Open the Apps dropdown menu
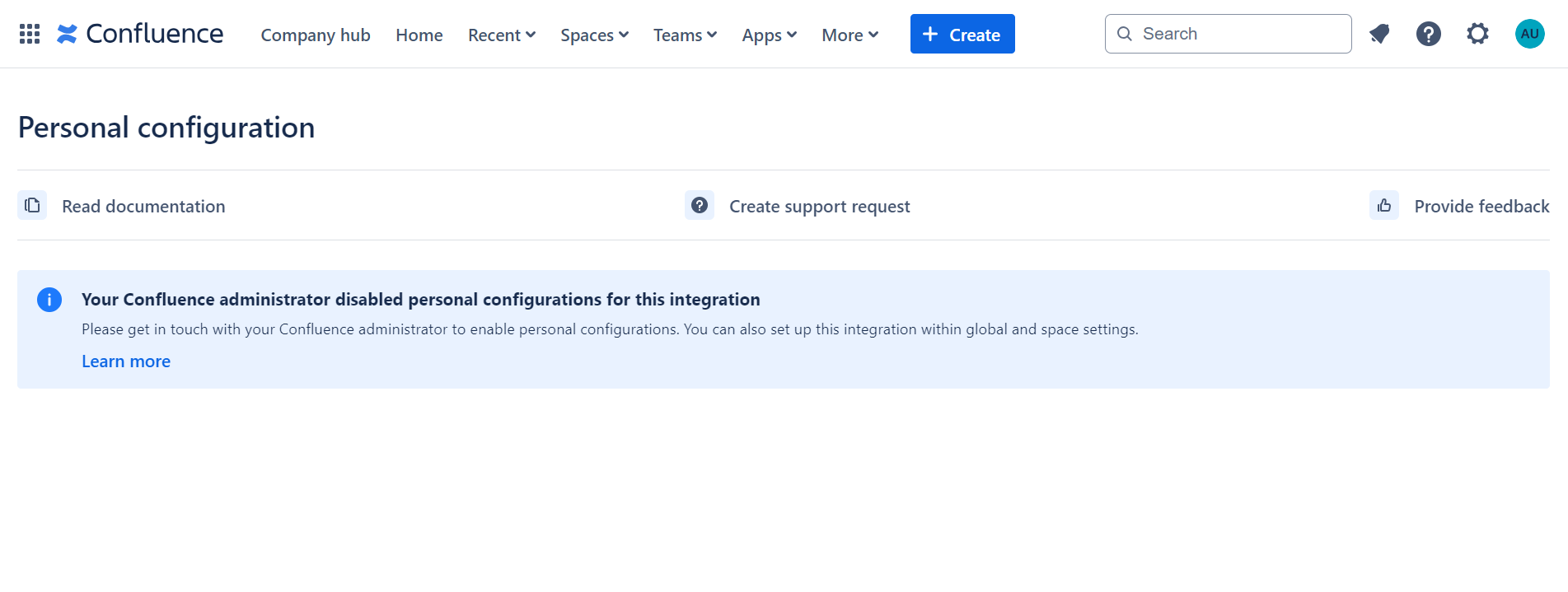The width and height of the screenshot is (1568, 592). click(x=769, y=35)
